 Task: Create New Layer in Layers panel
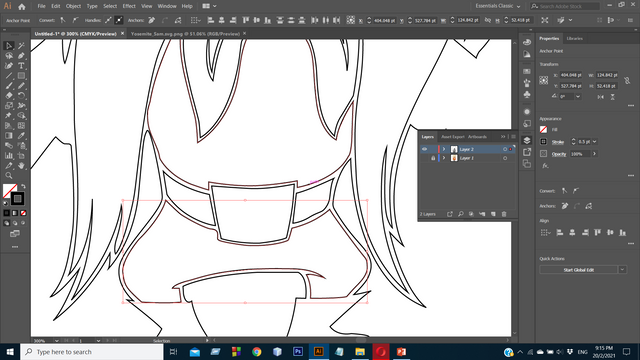(493, 214)
